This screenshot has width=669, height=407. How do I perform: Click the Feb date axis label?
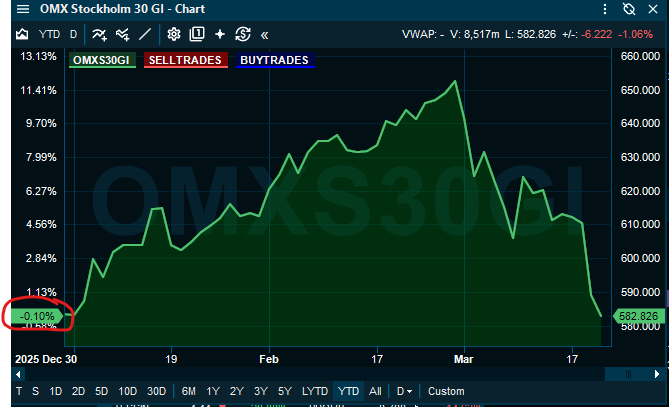269,359
